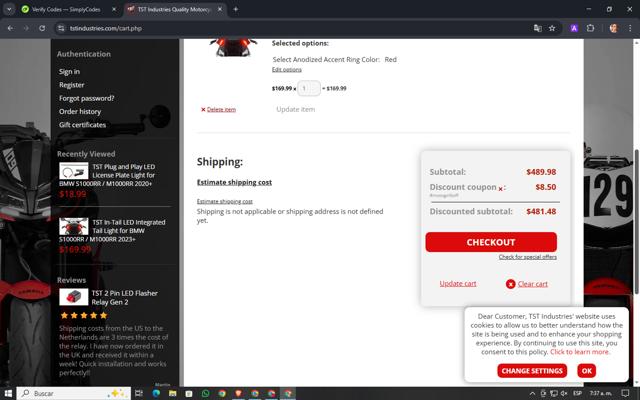Image resolution: width=640 pixels, height=400 pixels.
Task: Close the TST Industries tab
Action: (x=220, y=9)
